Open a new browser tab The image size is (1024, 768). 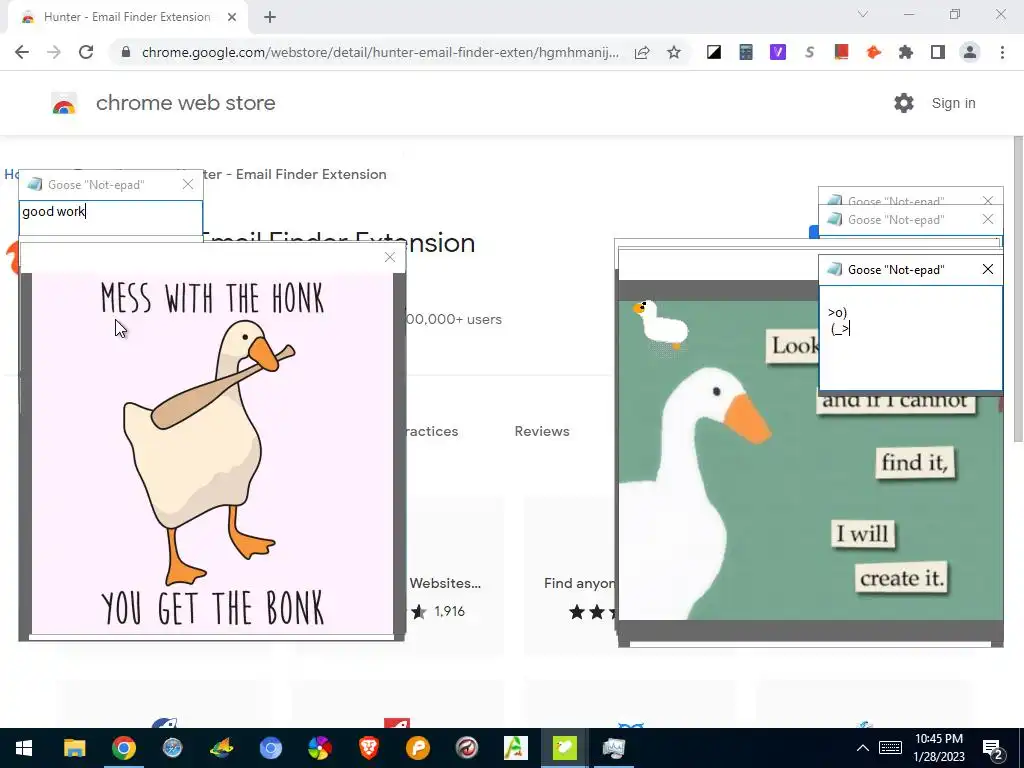[270, 18]
